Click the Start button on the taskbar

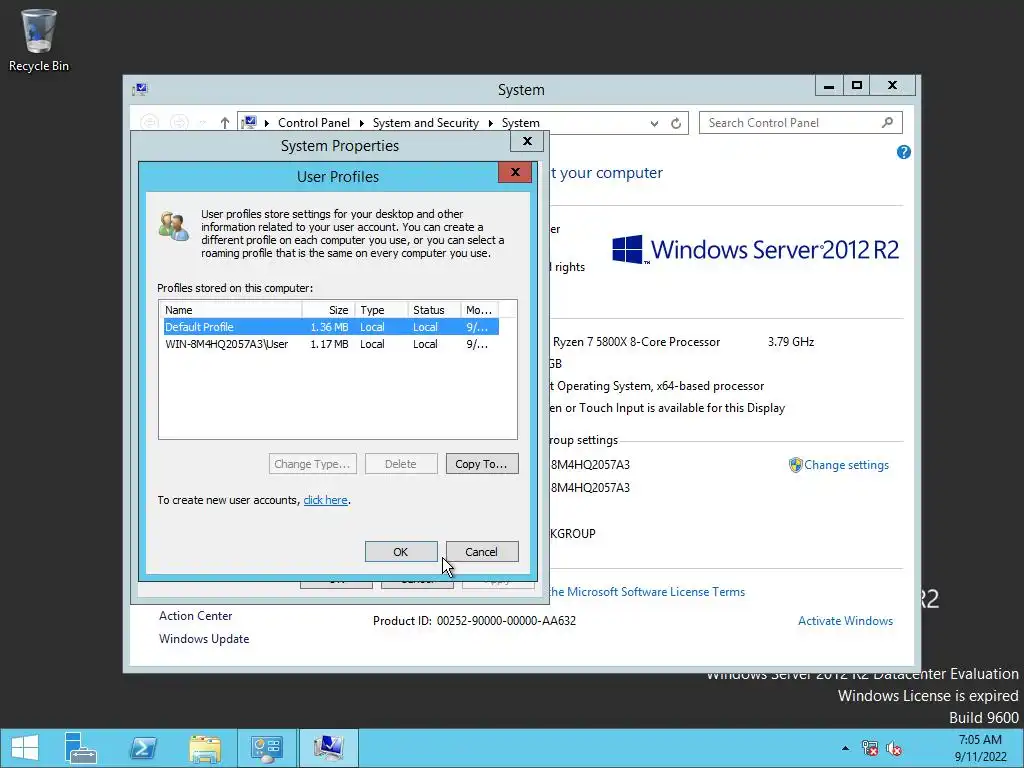tap(25, 748)
